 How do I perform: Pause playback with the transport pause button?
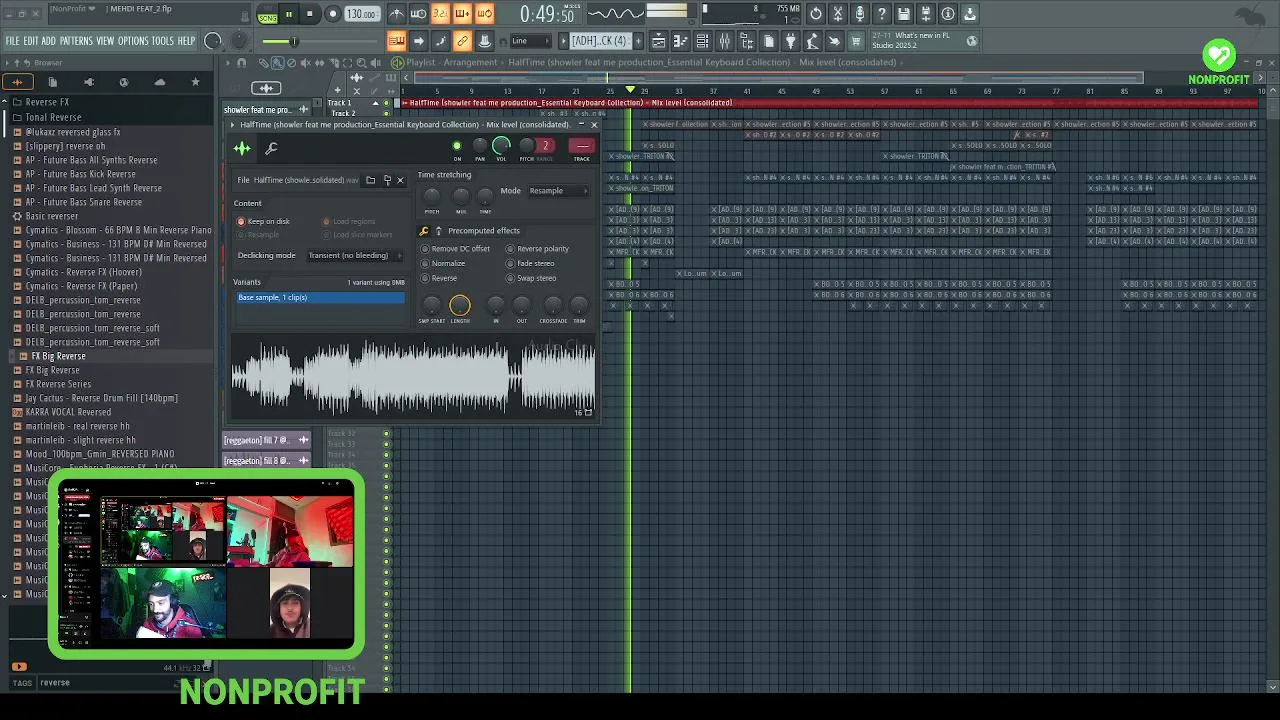click(x=289, y=14)
